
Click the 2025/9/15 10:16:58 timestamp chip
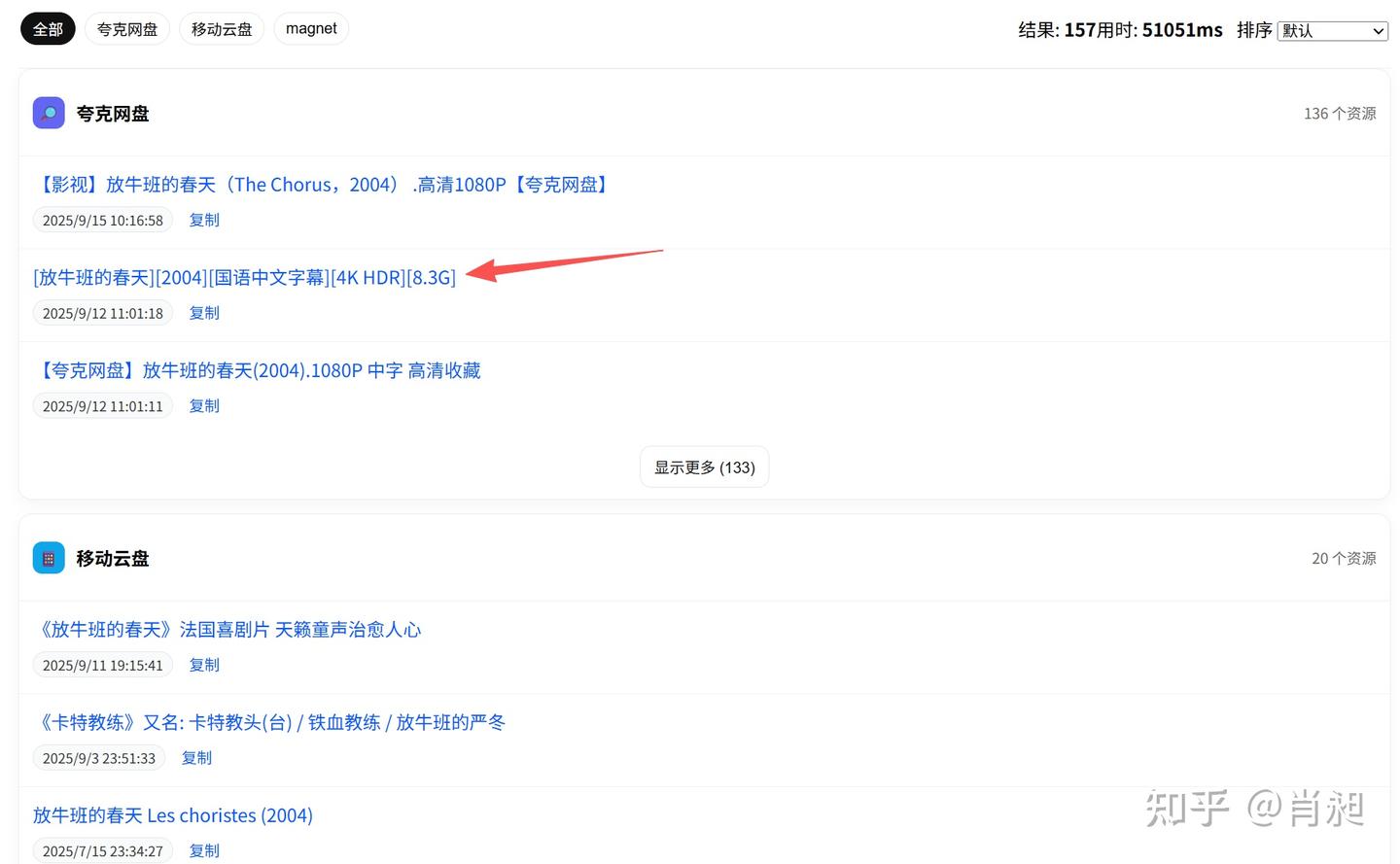(102, 220)
